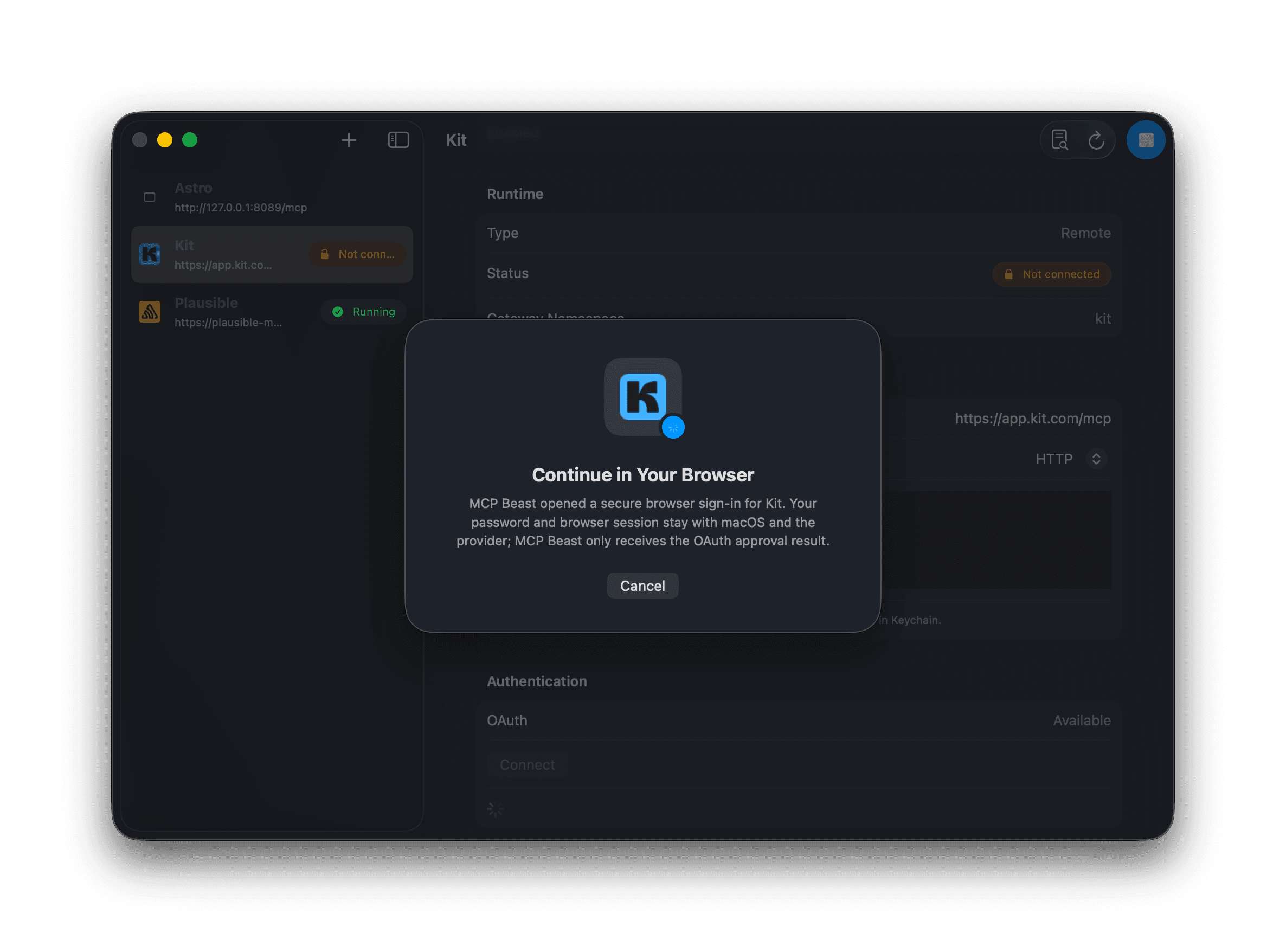Click the Plausible logo icon in sidebar
Screen dimensions: 1286x952
pyautogui.click(x=150, y=312)
